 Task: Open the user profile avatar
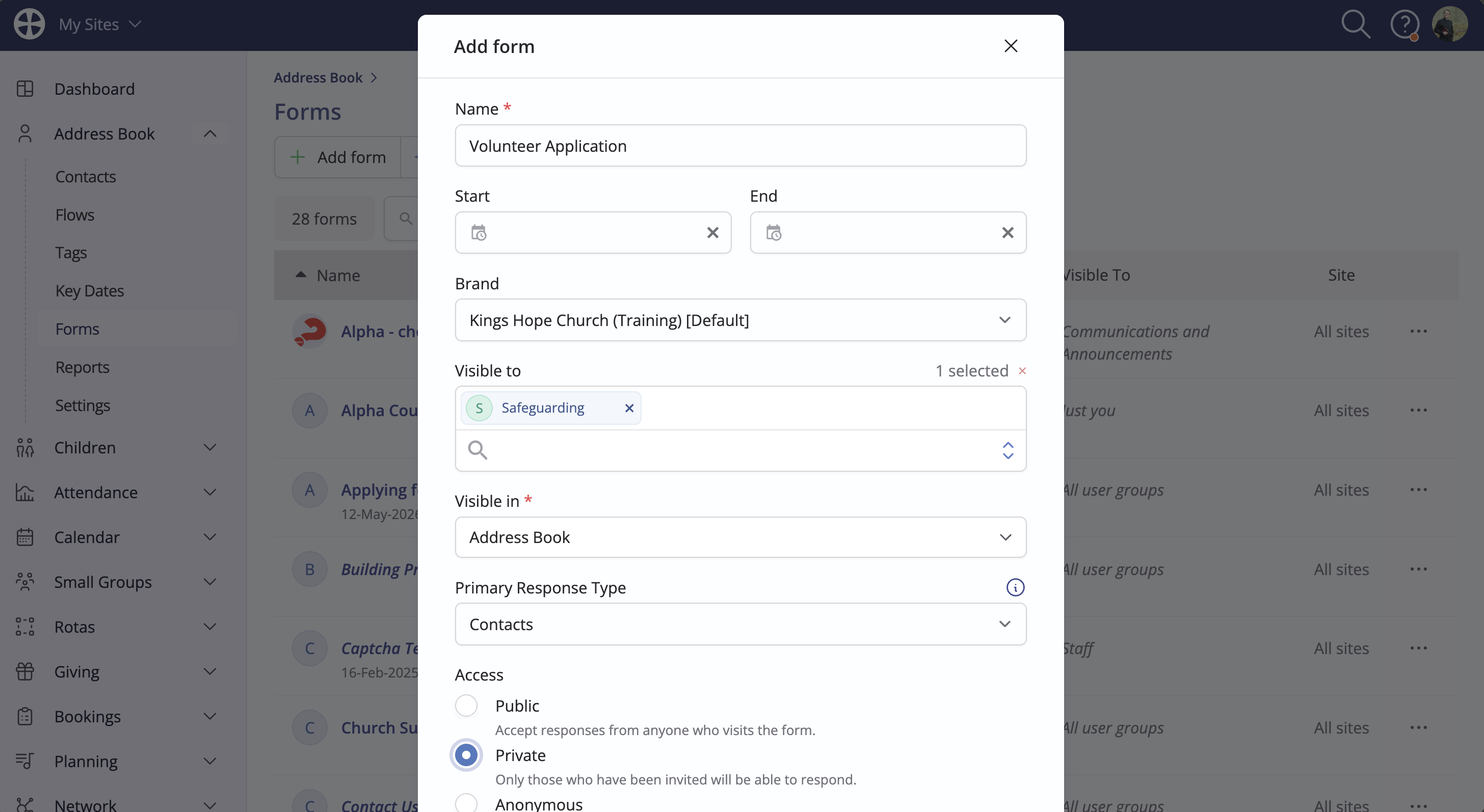tap(1449, 24)
